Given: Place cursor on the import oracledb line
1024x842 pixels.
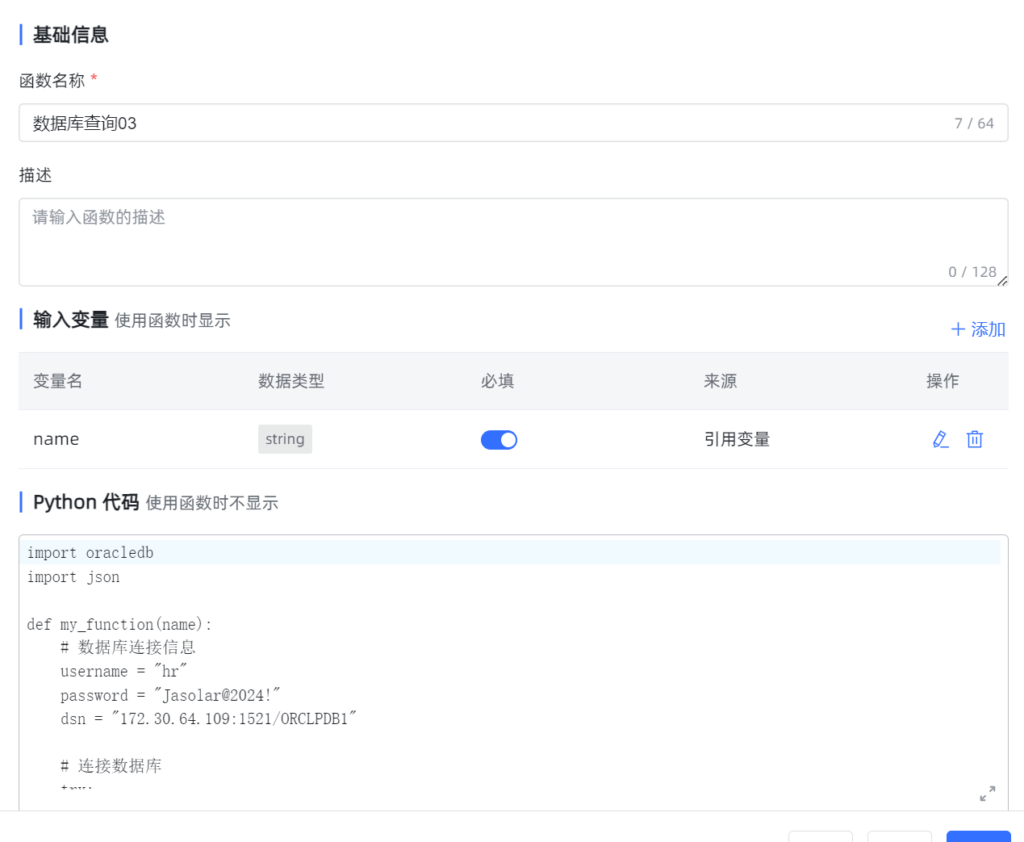Looking at the screenshot, I should [x=90, y=553].
